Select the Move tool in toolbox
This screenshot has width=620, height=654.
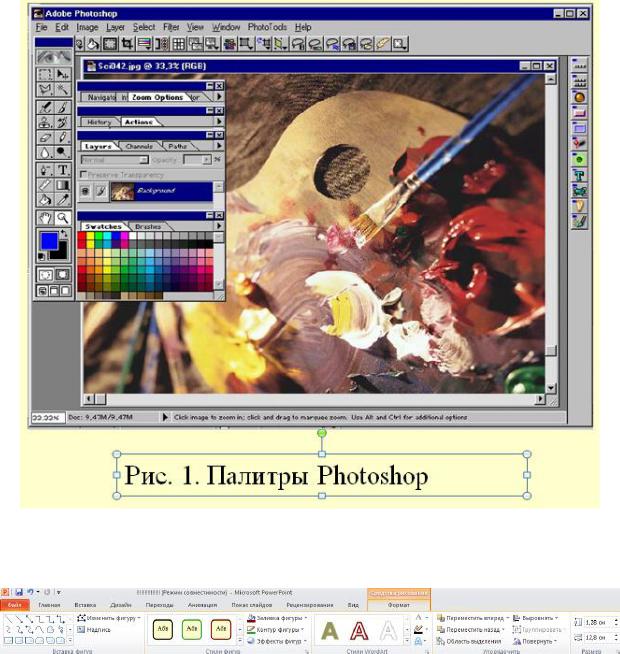pyautogui.click(x=62, y=75)
